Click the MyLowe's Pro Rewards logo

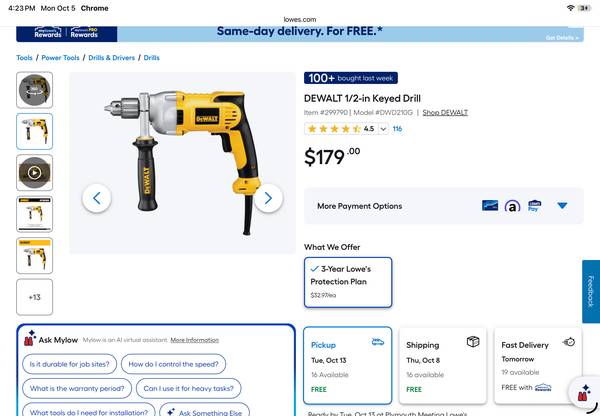point(84,33)
